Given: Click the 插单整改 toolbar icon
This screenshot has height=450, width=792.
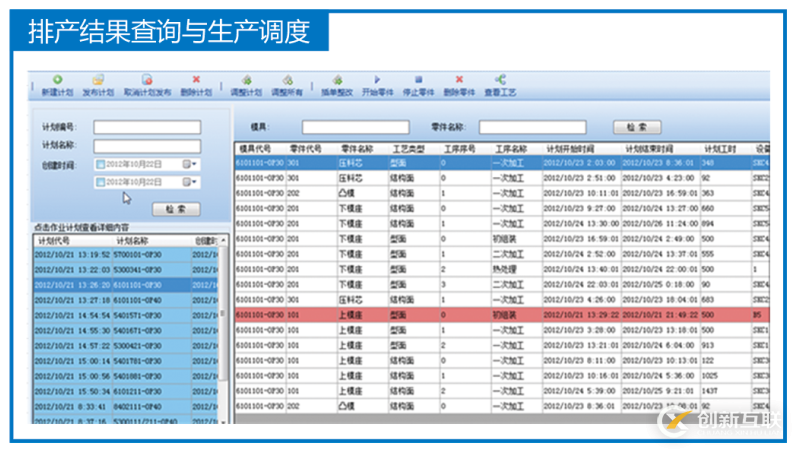Looking at the screenshot, I should point(337,80).
